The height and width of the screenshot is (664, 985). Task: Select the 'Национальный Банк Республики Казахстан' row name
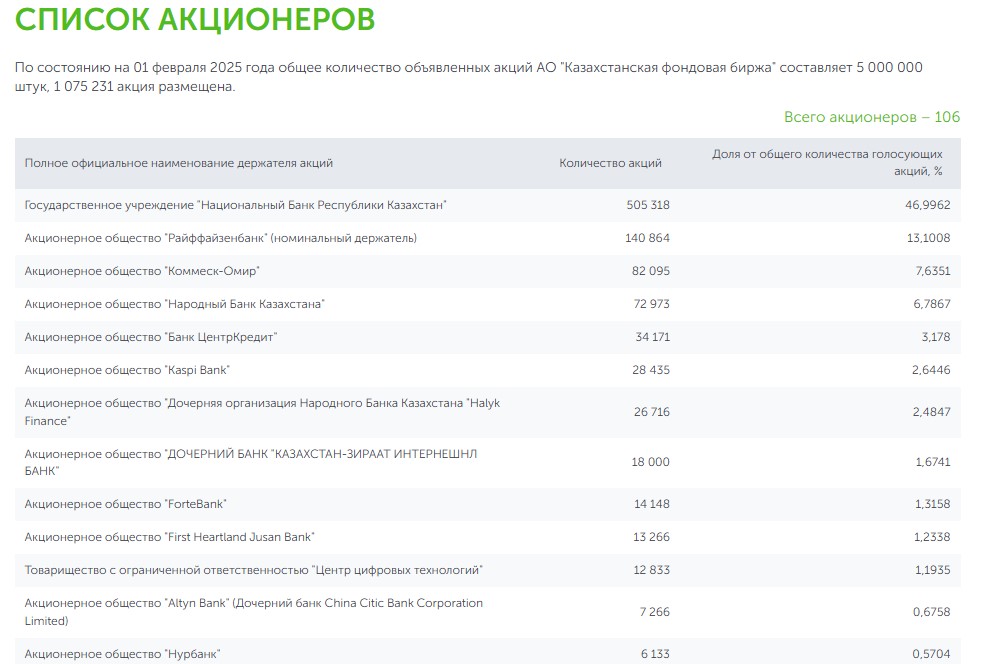coord(236,205)
